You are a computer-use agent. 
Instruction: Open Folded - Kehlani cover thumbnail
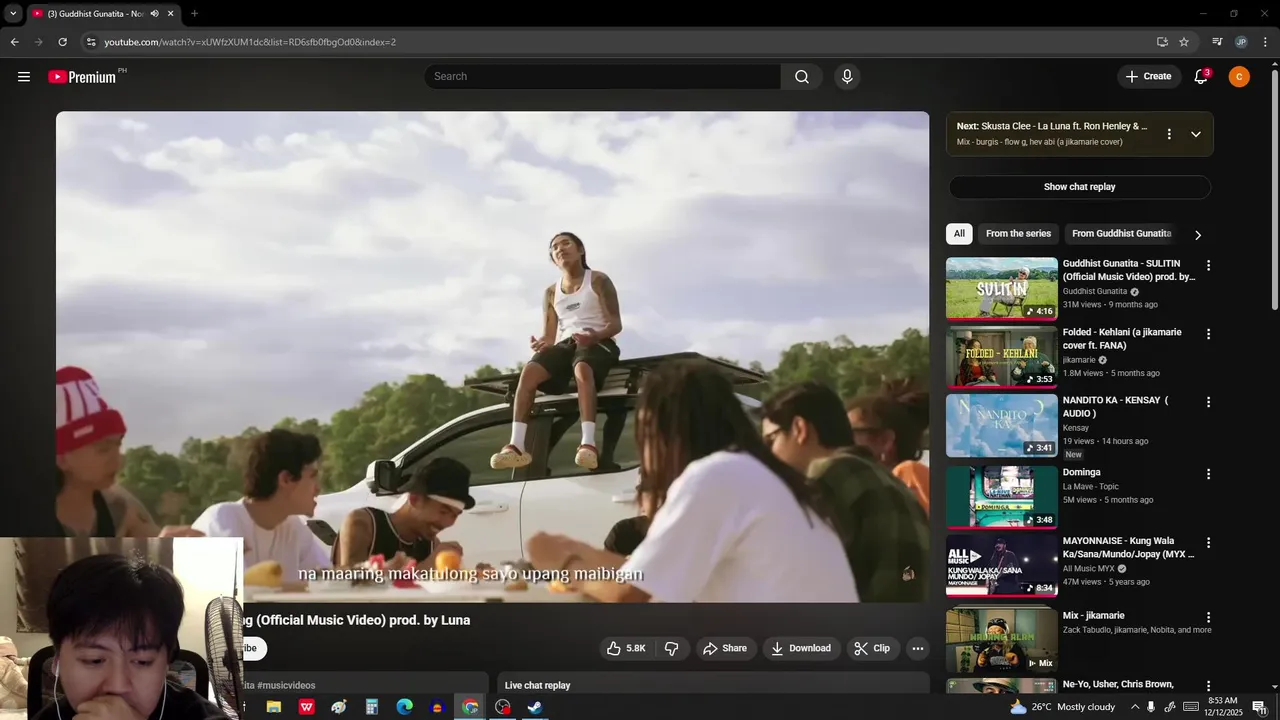(x=1002, y=357)
